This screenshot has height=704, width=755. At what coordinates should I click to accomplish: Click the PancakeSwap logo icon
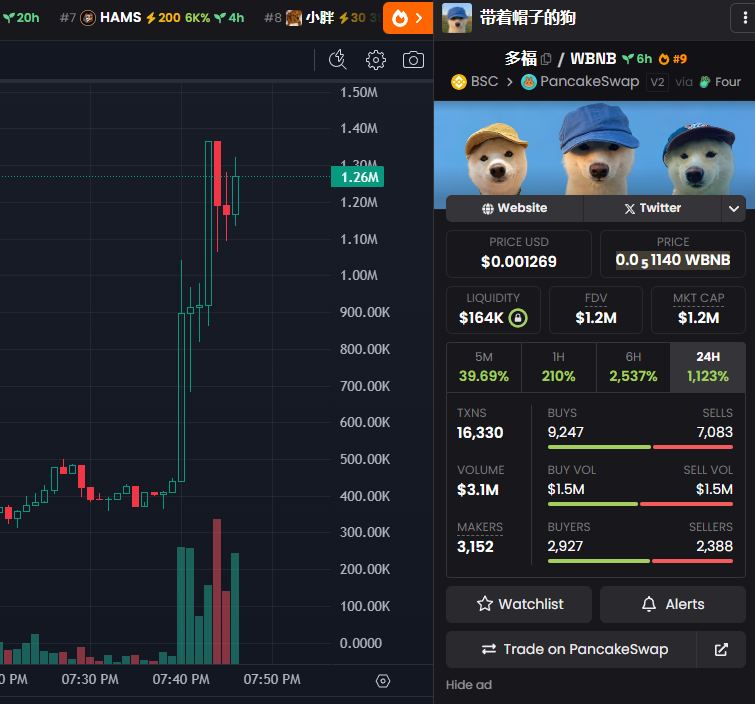pyautogui.click(x=529, y=82)
